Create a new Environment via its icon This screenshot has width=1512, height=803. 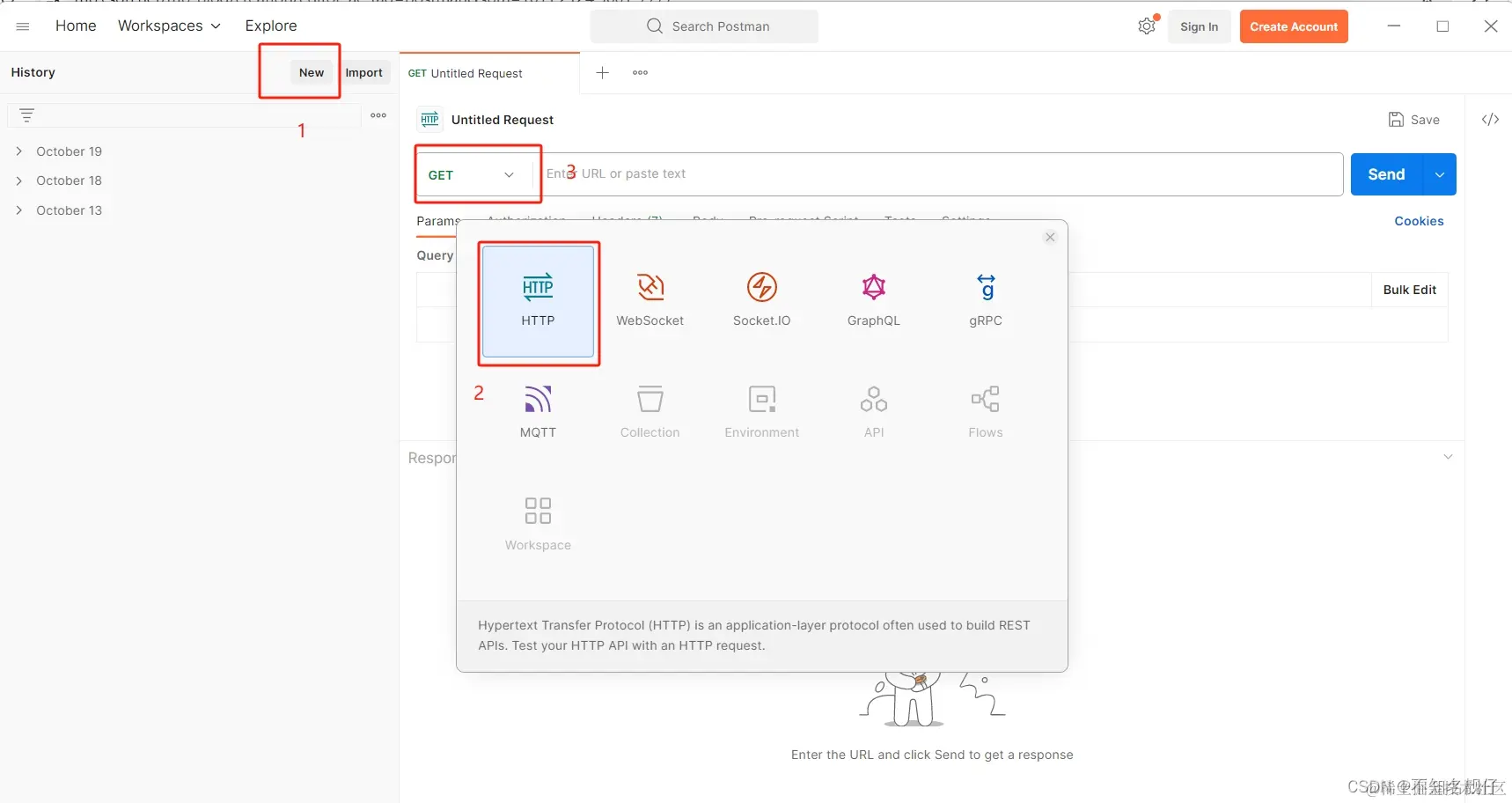pyautogui.click(x=762, y=399)
